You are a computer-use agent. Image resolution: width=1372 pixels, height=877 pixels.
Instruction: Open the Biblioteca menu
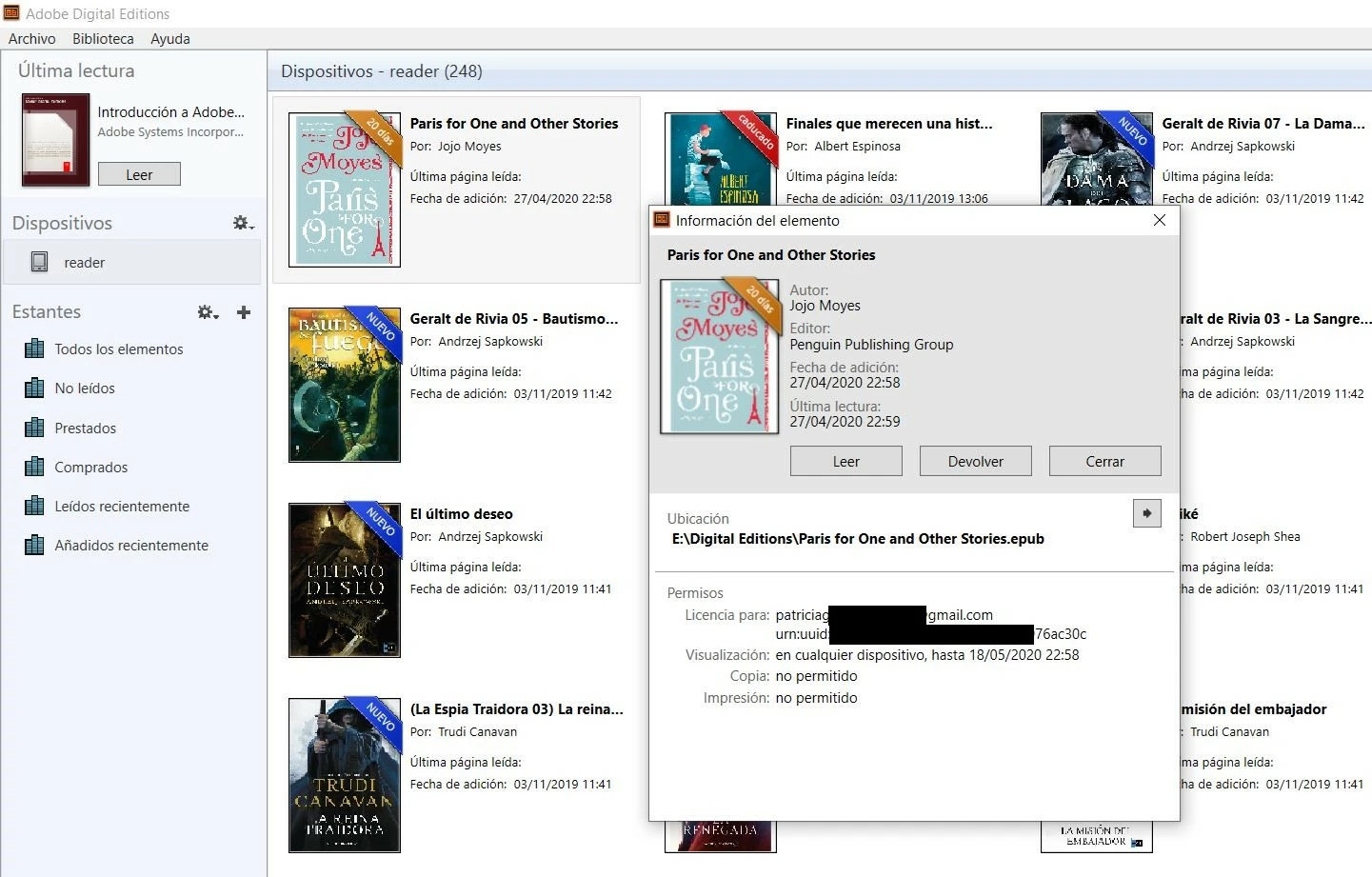[x=103, y=39]
